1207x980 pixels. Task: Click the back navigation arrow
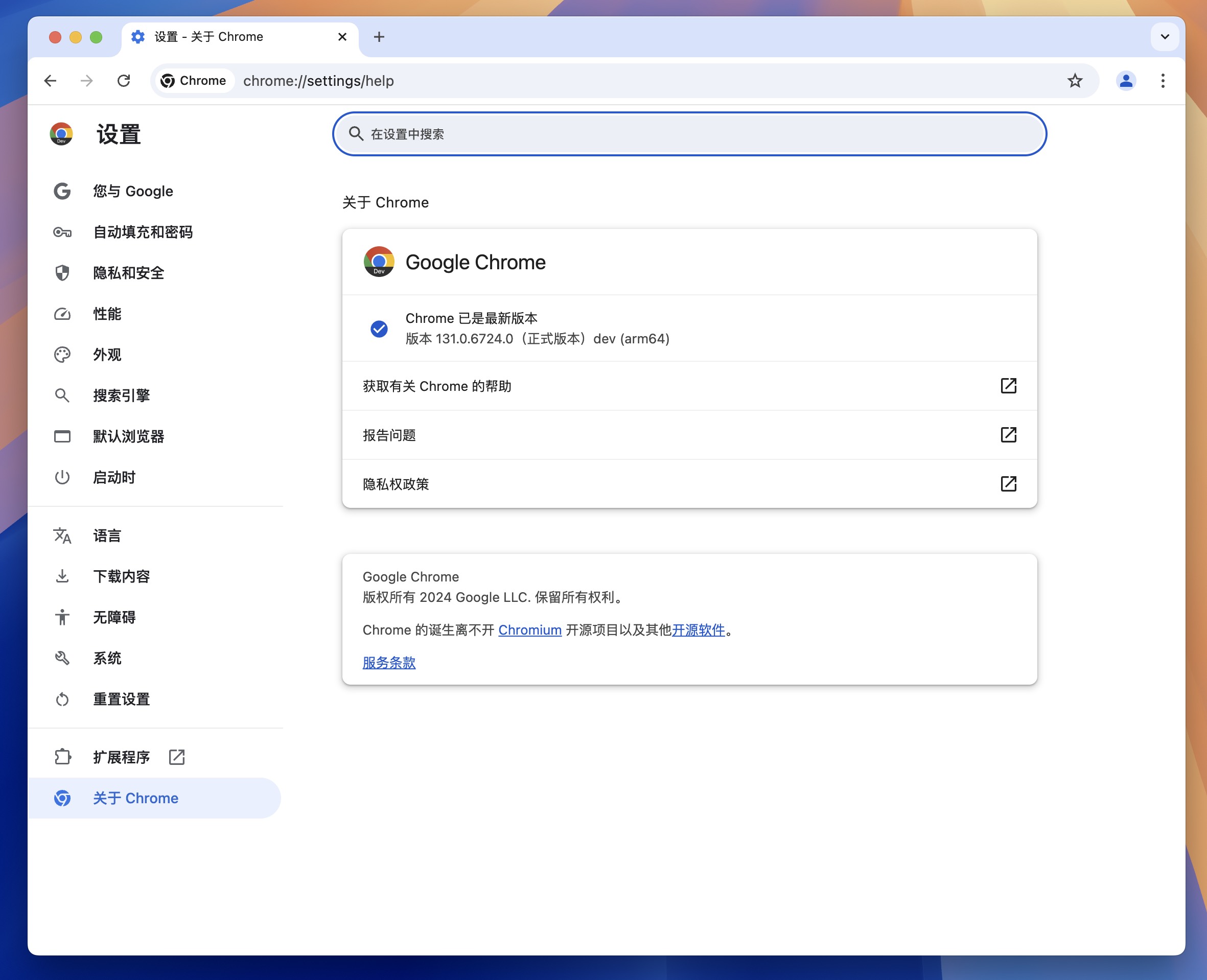pos(50,81)
